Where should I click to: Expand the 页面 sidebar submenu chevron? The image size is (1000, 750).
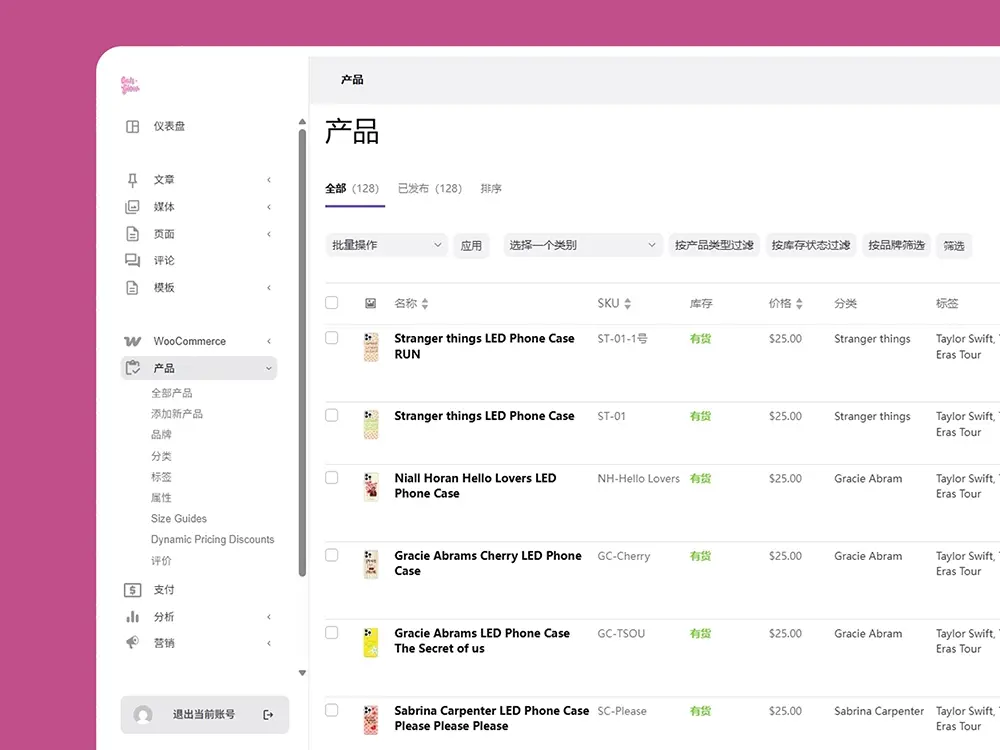point(269,234)
